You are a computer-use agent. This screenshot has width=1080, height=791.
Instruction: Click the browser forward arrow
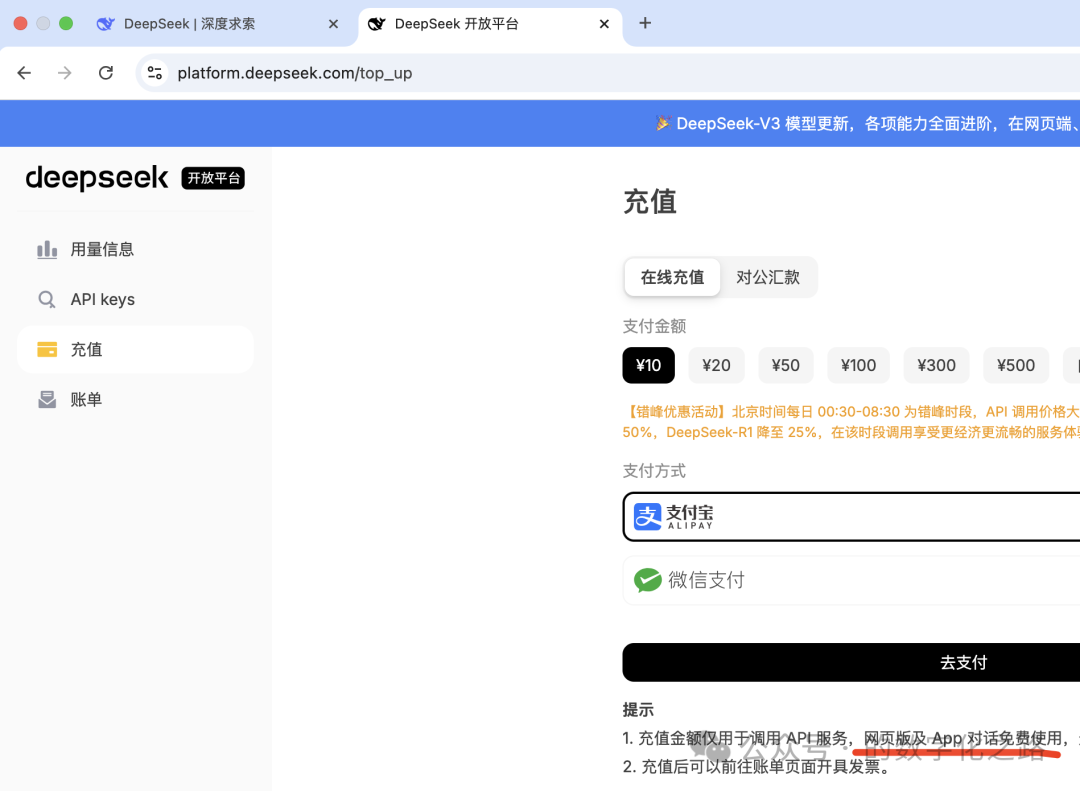point(65,73)
